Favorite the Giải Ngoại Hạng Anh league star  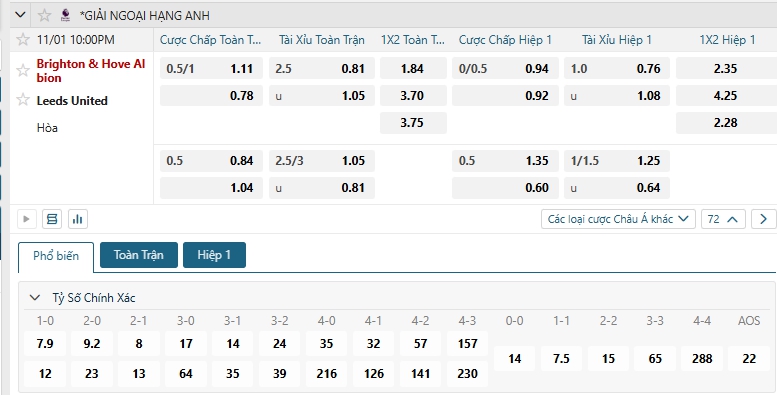pyautogui.click(x=45, y=15)
